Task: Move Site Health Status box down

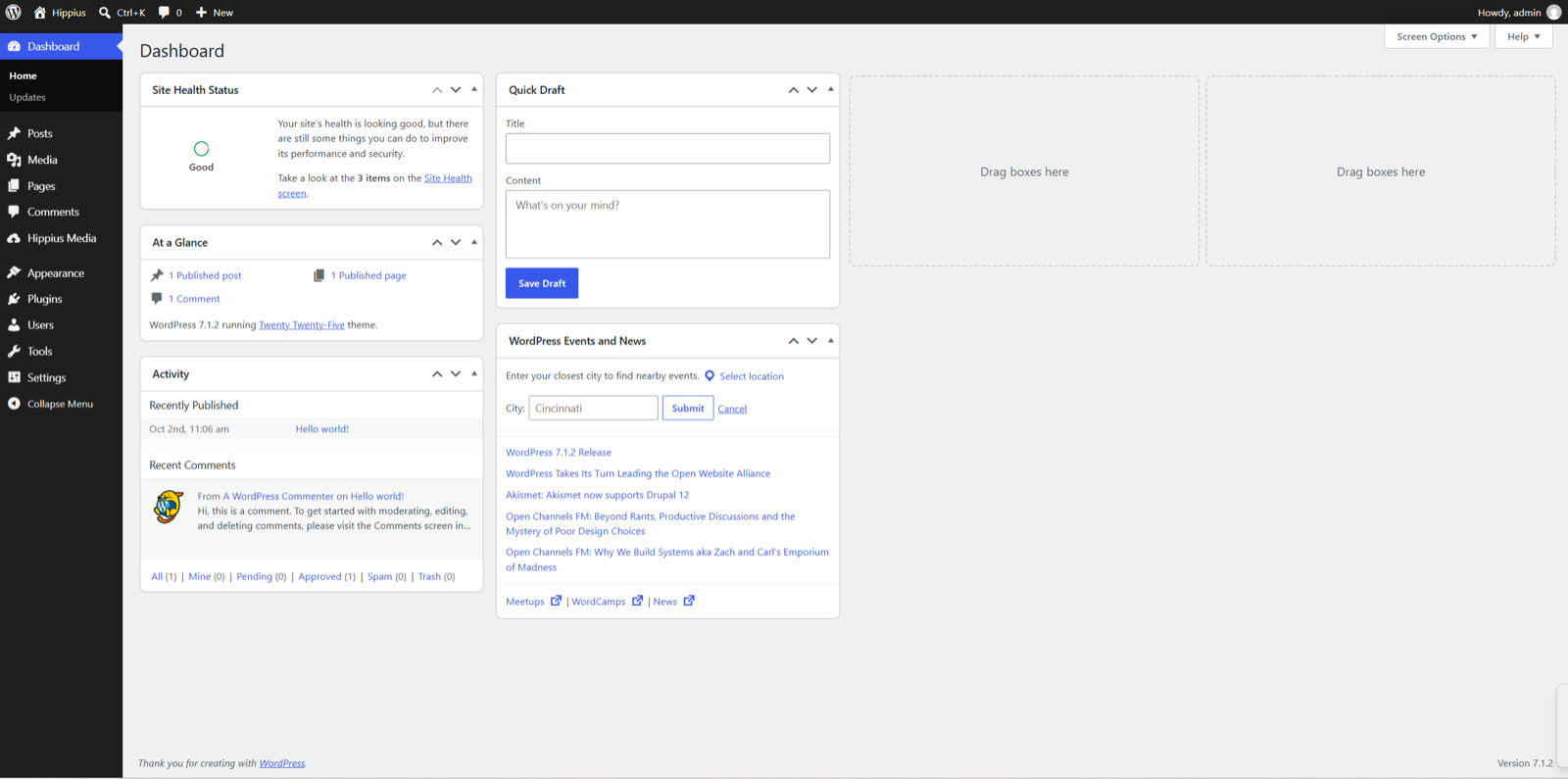Action: tap(456, 90)
